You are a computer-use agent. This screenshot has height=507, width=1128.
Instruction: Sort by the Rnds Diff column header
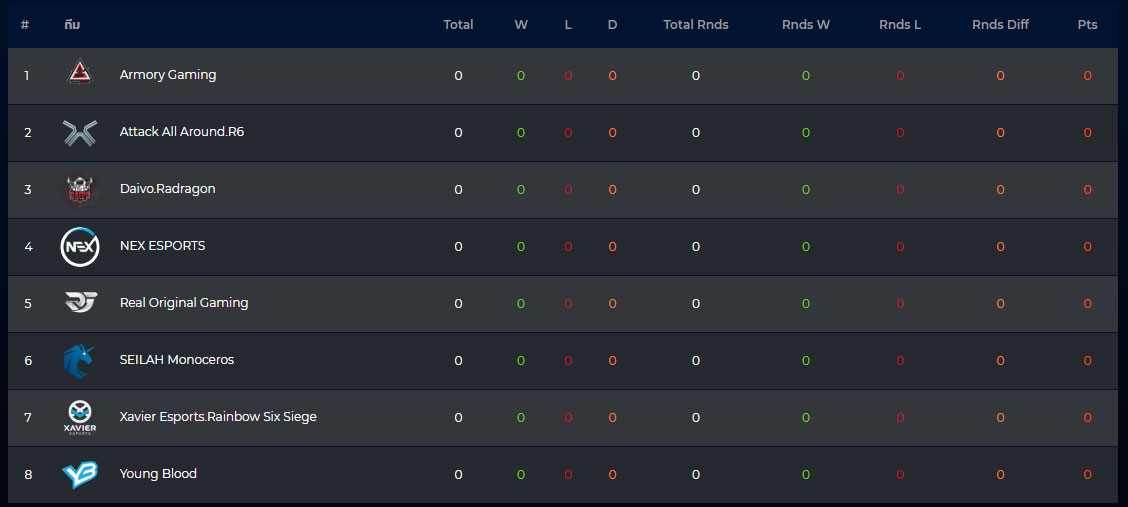(1000, 24)
